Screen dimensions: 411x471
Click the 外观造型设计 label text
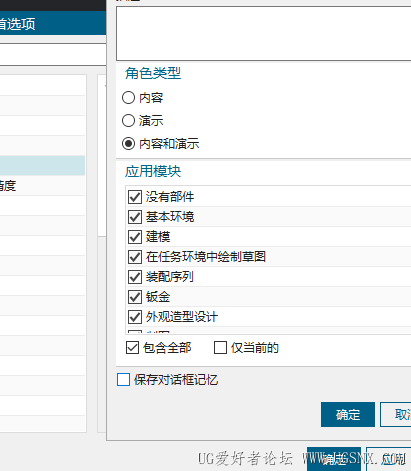click(x=182, y=317)
